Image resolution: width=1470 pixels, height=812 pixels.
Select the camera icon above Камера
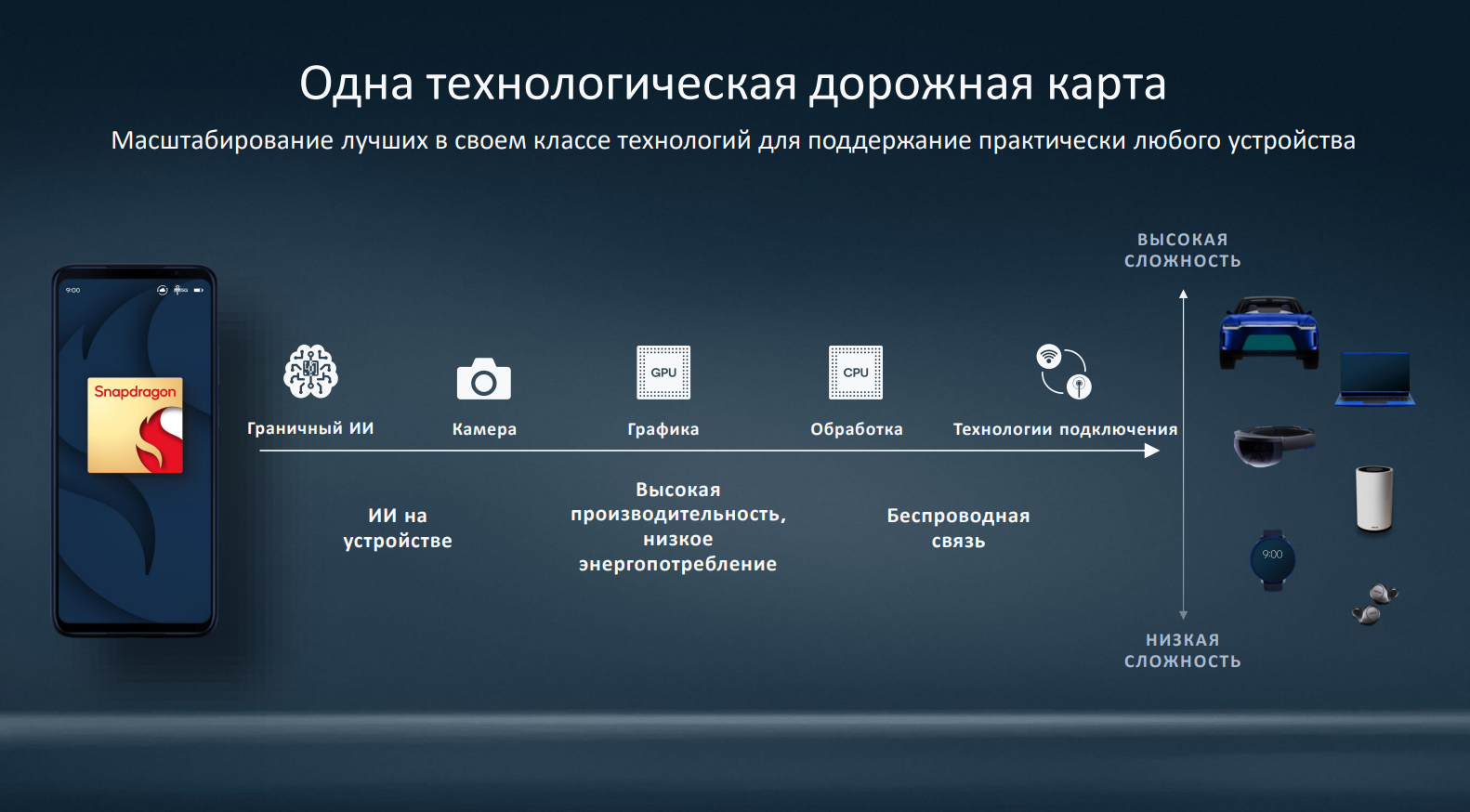point(483,379)
